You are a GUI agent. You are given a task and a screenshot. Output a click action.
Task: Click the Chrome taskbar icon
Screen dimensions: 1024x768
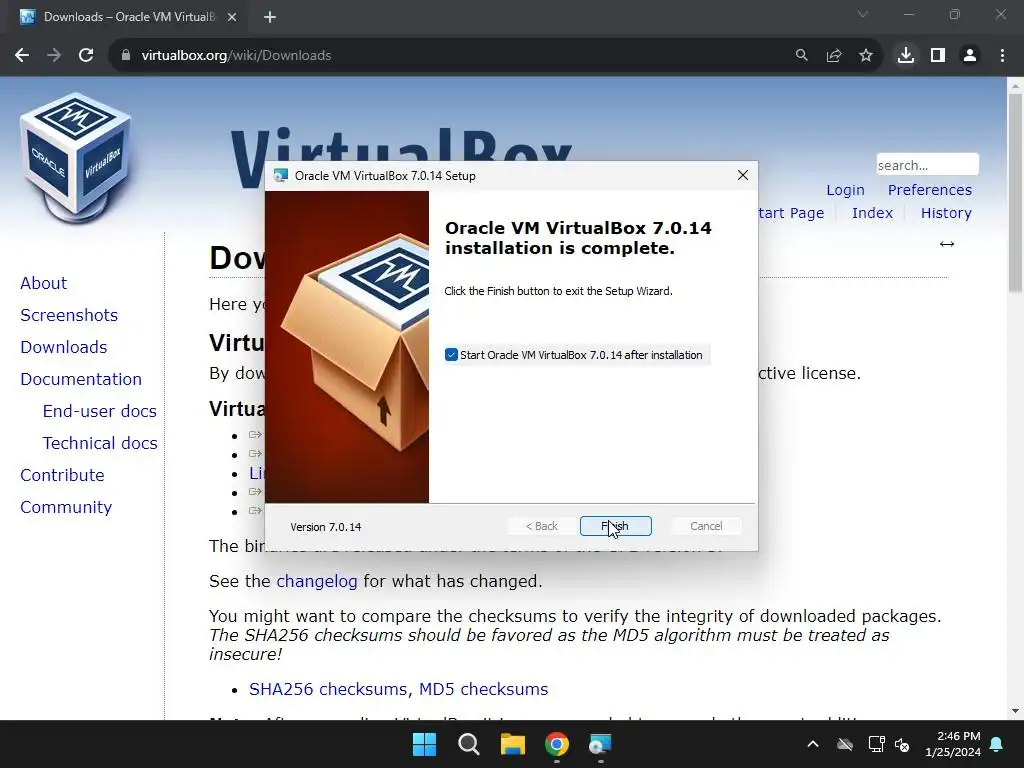[557, 744]
